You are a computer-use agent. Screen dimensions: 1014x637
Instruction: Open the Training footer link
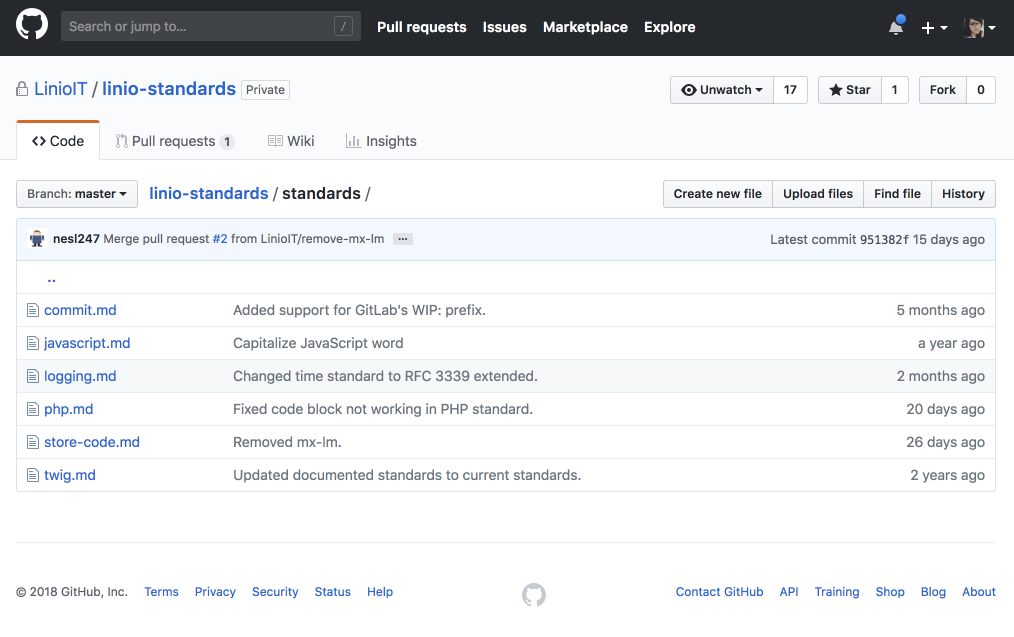(837, 592)
